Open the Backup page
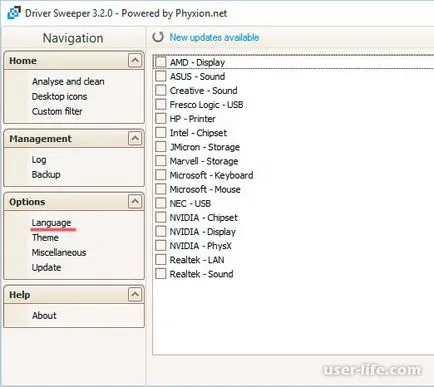Image resolution: width=434 pixels, height=387 pixels. pyautogui.click(x=46, y=174)
